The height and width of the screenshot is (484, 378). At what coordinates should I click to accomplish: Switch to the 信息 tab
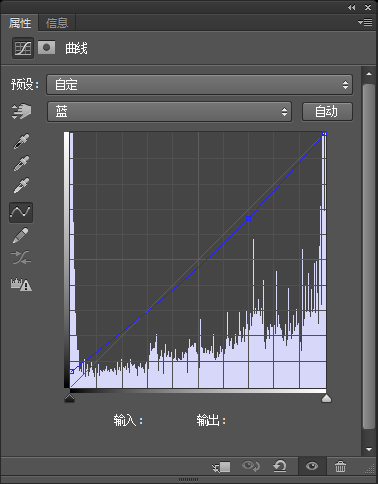point(57,23)
